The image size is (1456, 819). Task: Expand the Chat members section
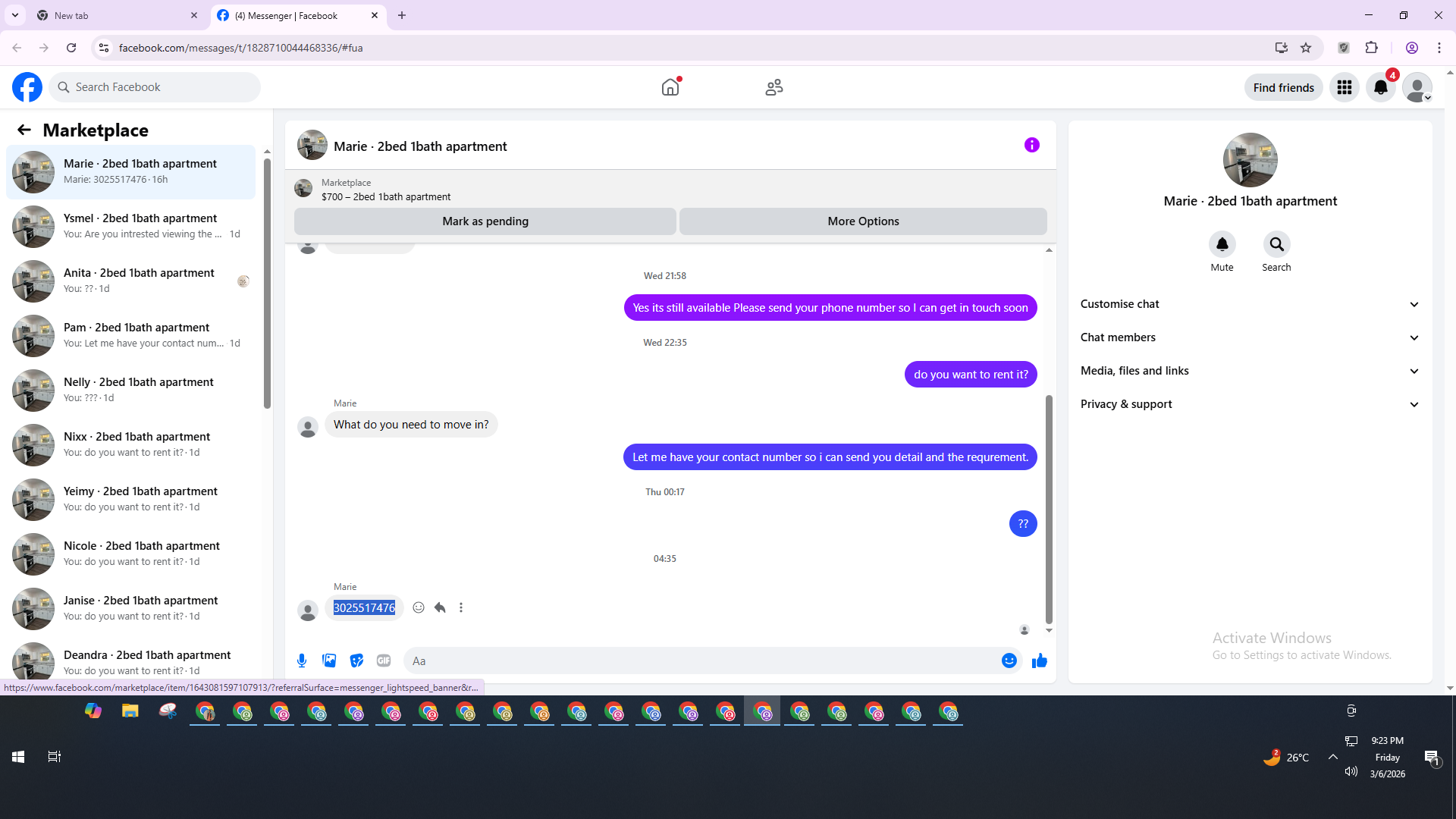pos(1250,337)
